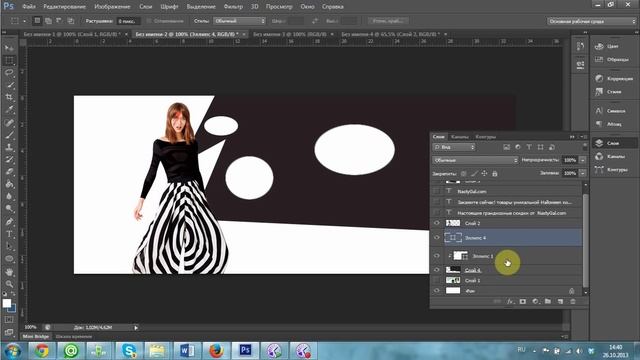Image resolution: width=640 pixels, height=360 pixels.
Task: Toggle layer filter on/off switch
Action: [585, 146]
